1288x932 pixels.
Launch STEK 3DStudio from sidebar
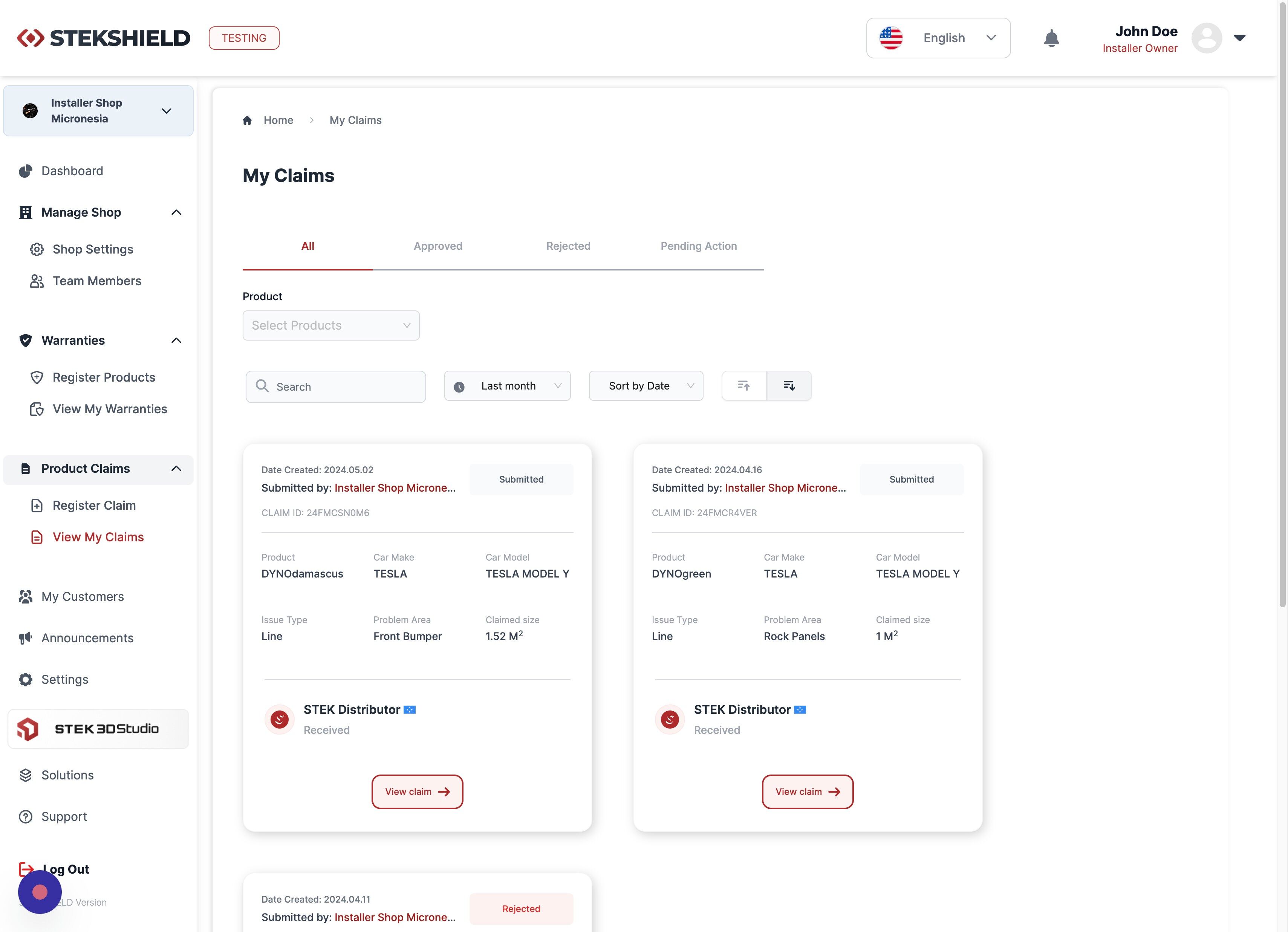(98, 729)
